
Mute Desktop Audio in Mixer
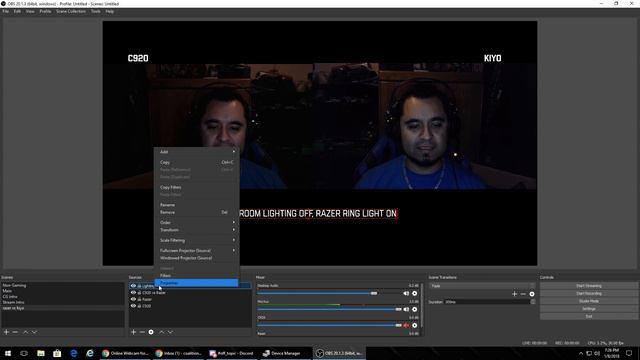point(406,293)
